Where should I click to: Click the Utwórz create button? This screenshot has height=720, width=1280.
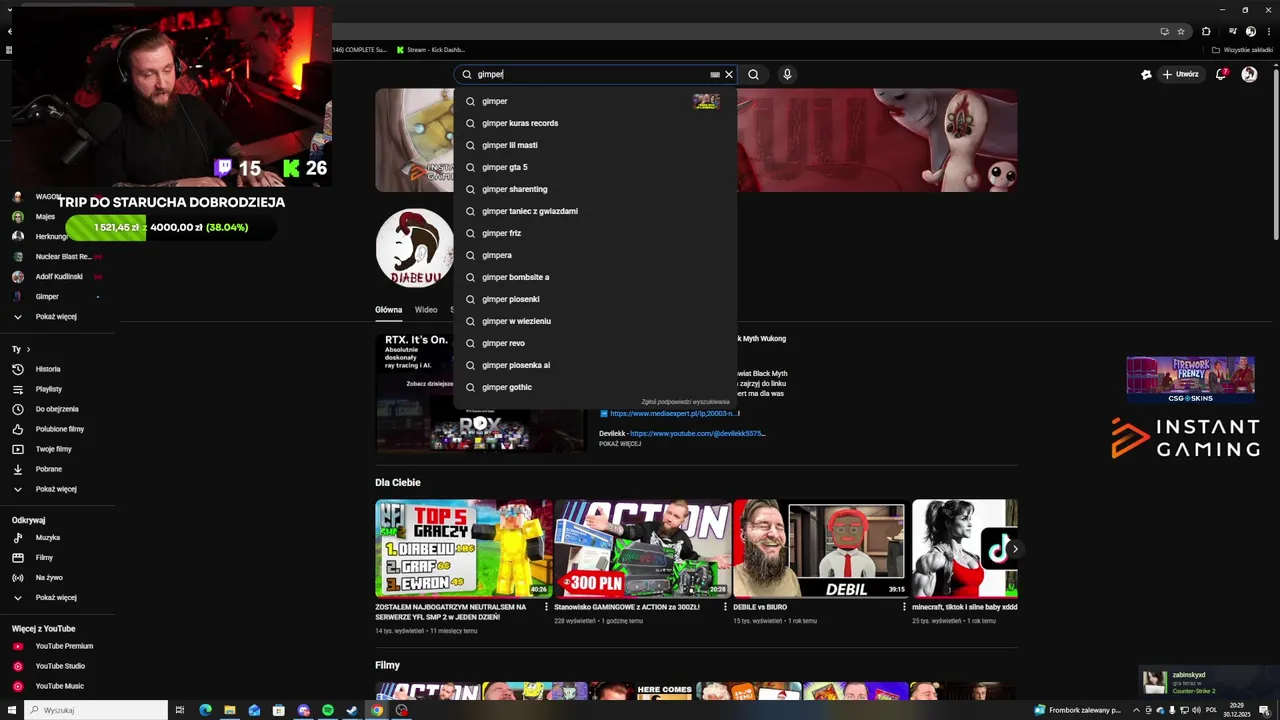pyautogui.click(x=1180, y=74)
